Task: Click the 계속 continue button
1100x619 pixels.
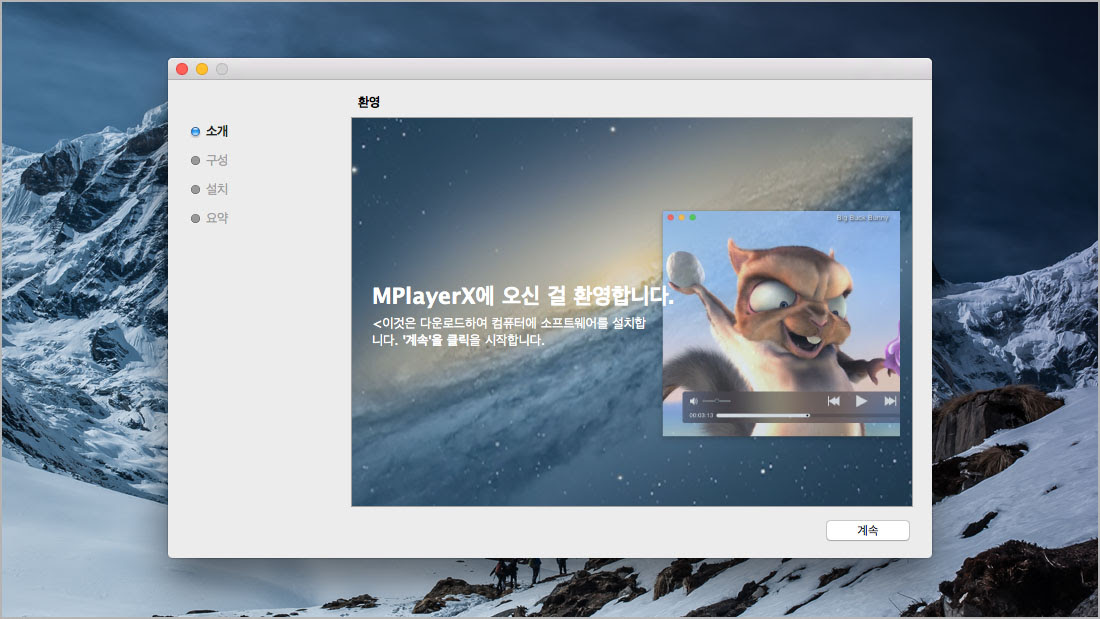Action: tap(867, 531)
